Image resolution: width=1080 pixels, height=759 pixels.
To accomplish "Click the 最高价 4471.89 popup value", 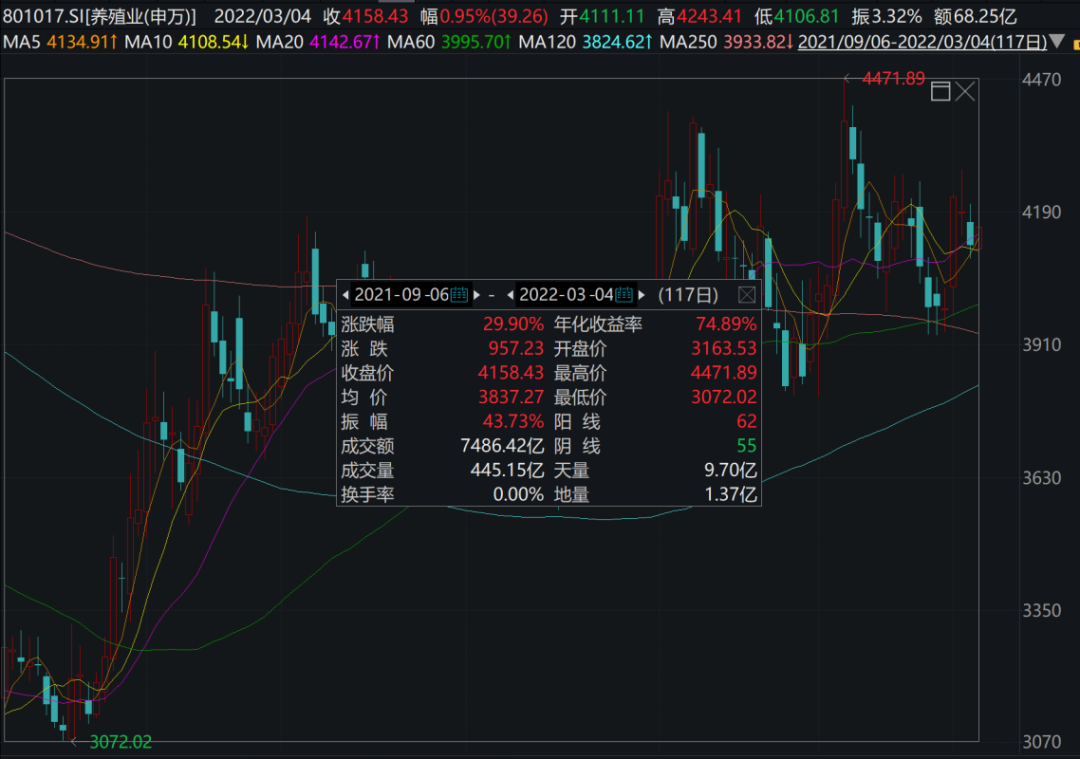I will pyautogui.click(x=724, y=373).
